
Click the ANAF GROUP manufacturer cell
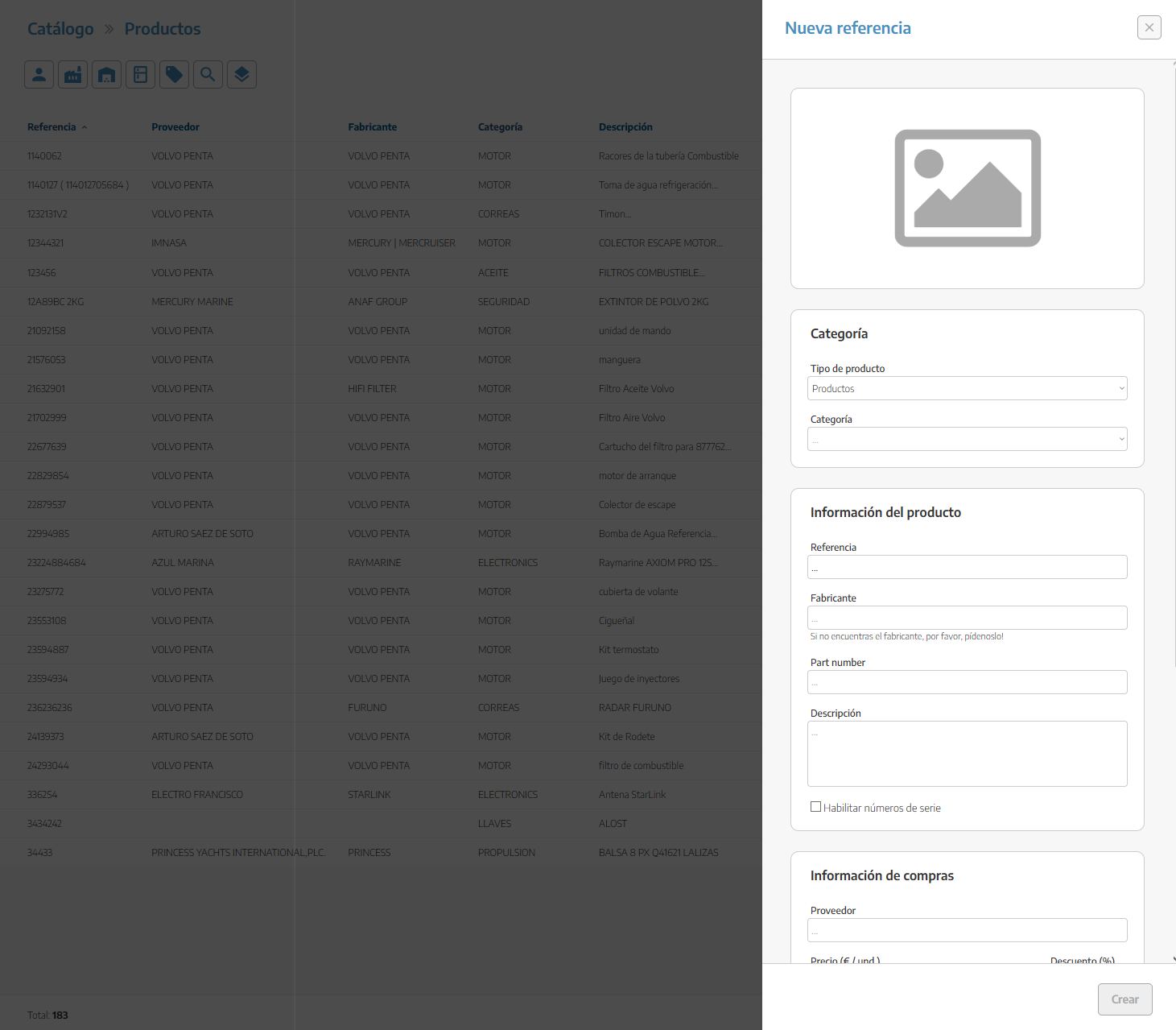(378, 302)
